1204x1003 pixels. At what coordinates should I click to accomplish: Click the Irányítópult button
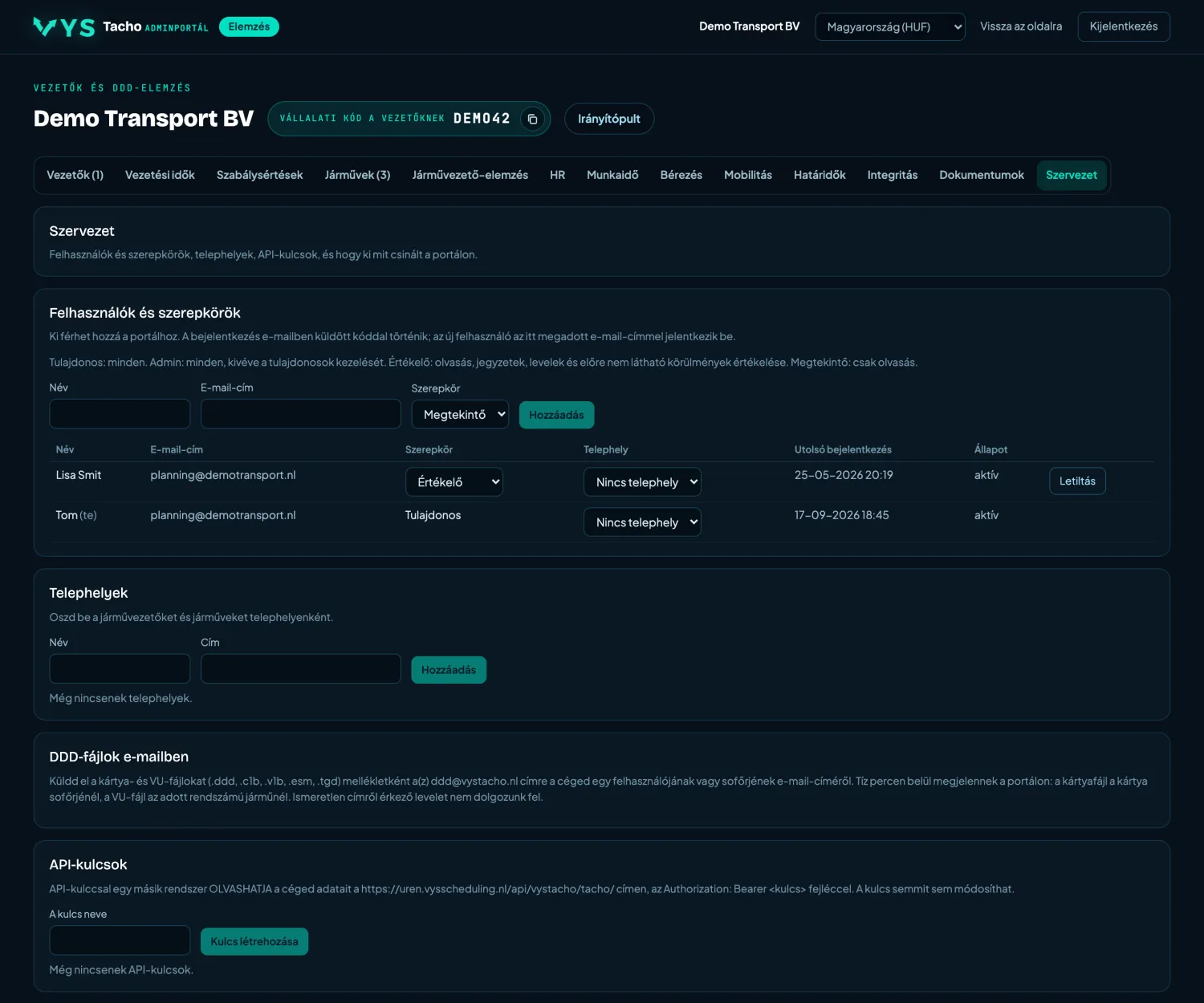pyautogui.click(x=608, y=119)
